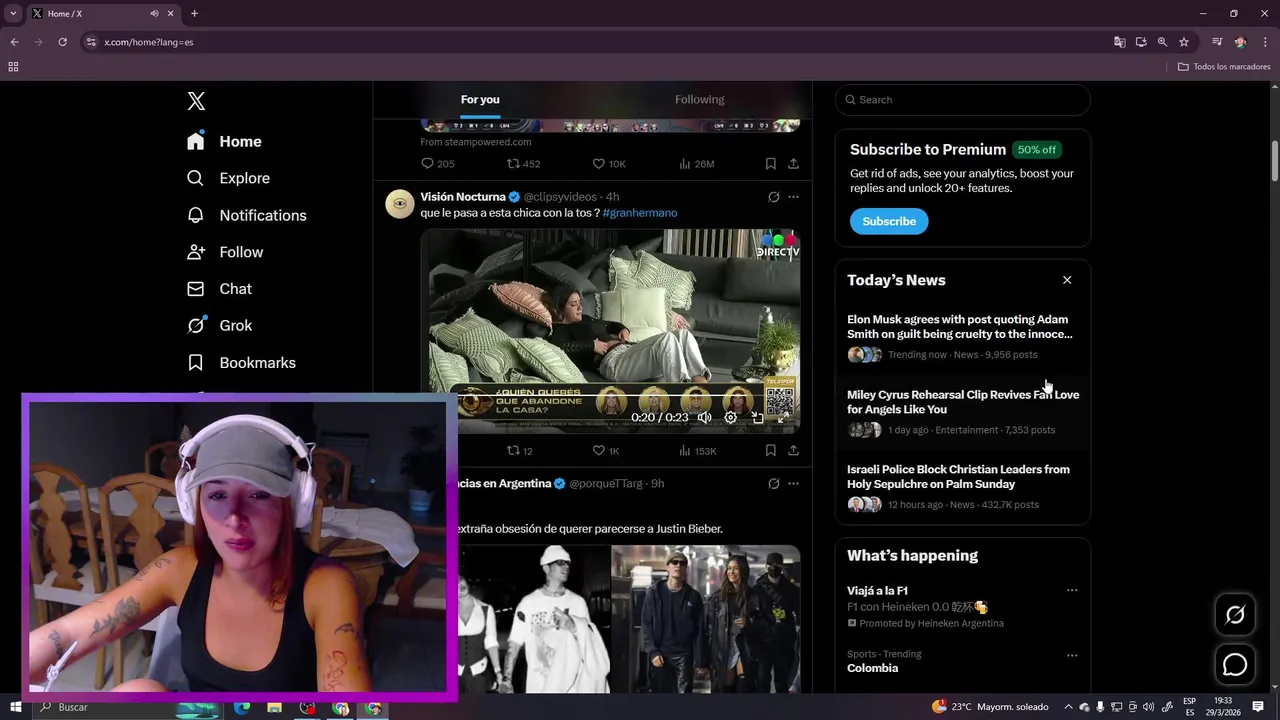
Task: Open the right Justin Bieber photo
Action: pos(706,619)
